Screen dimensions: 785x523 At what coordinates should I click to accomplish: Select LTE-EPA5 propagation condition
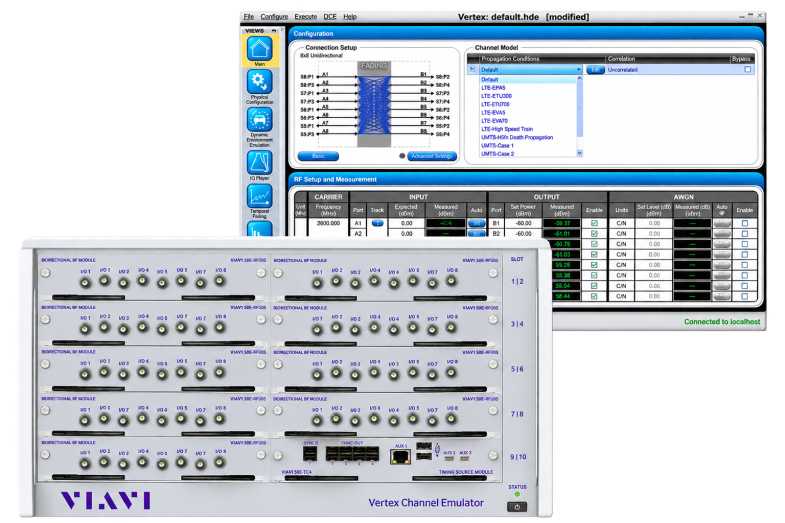click(x=493, y=88)
